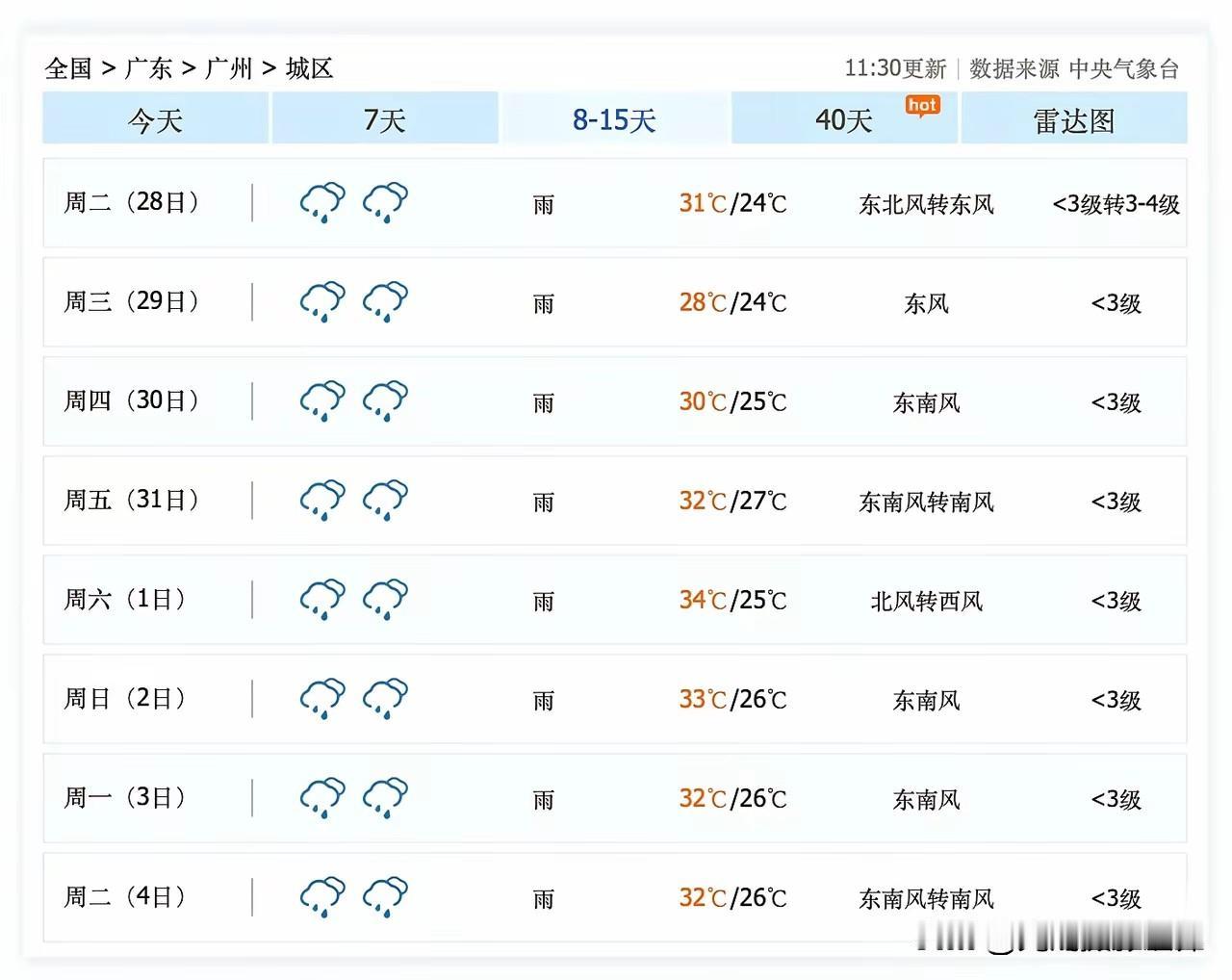Click the first rain icon for 周二 28日
This screenshot has width=1232, height=980.
(x=322, y=203)
